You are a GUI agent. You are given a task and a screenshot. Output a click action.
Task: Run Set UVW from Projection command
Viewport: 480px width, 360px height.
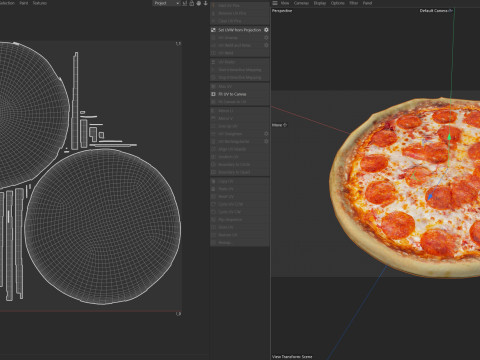click(239, 30)
